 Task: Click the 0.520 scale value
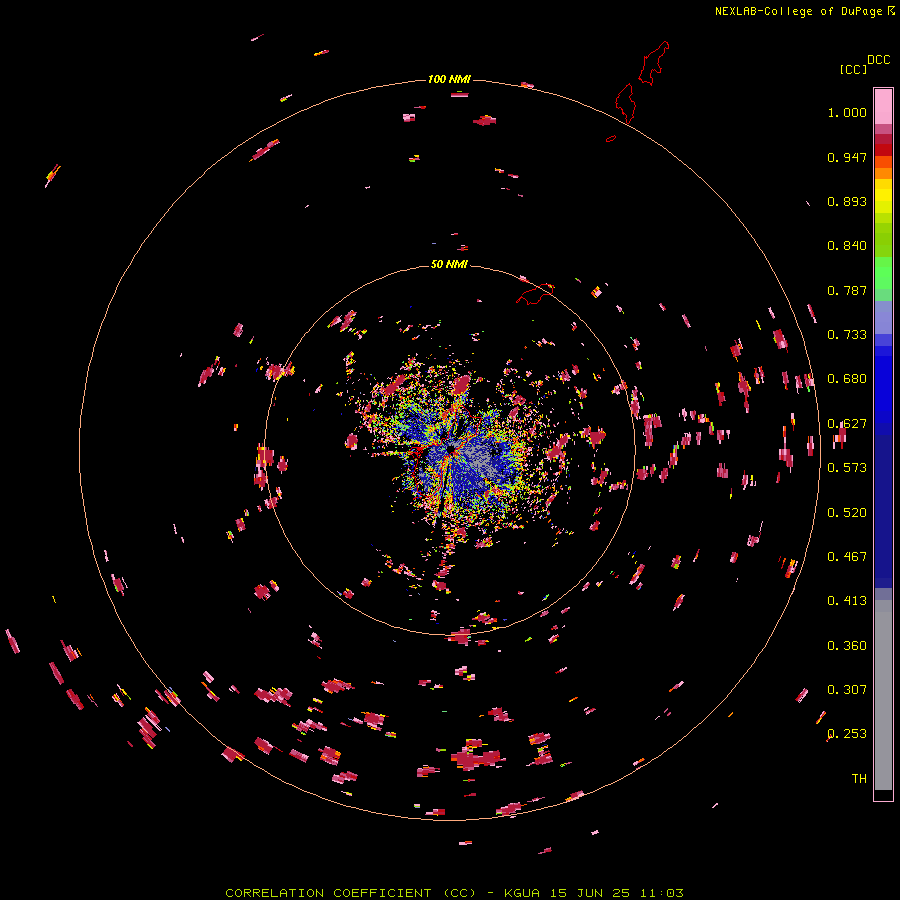coord(847,513)
